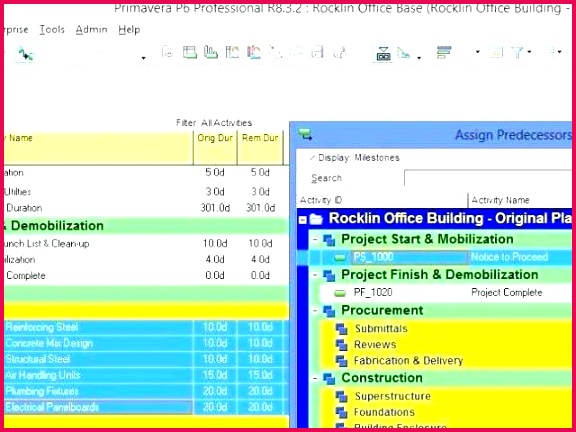Click the Filter funnel icon
This screenshot has height=432, width=576.
tap(518, 52)
